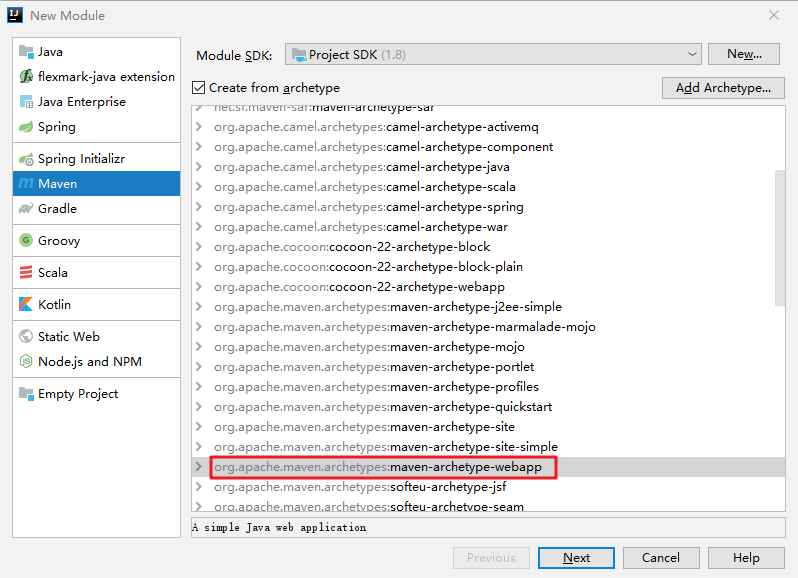Select Kotlin module type
798x578 pixels.
(x=97, y=304)
